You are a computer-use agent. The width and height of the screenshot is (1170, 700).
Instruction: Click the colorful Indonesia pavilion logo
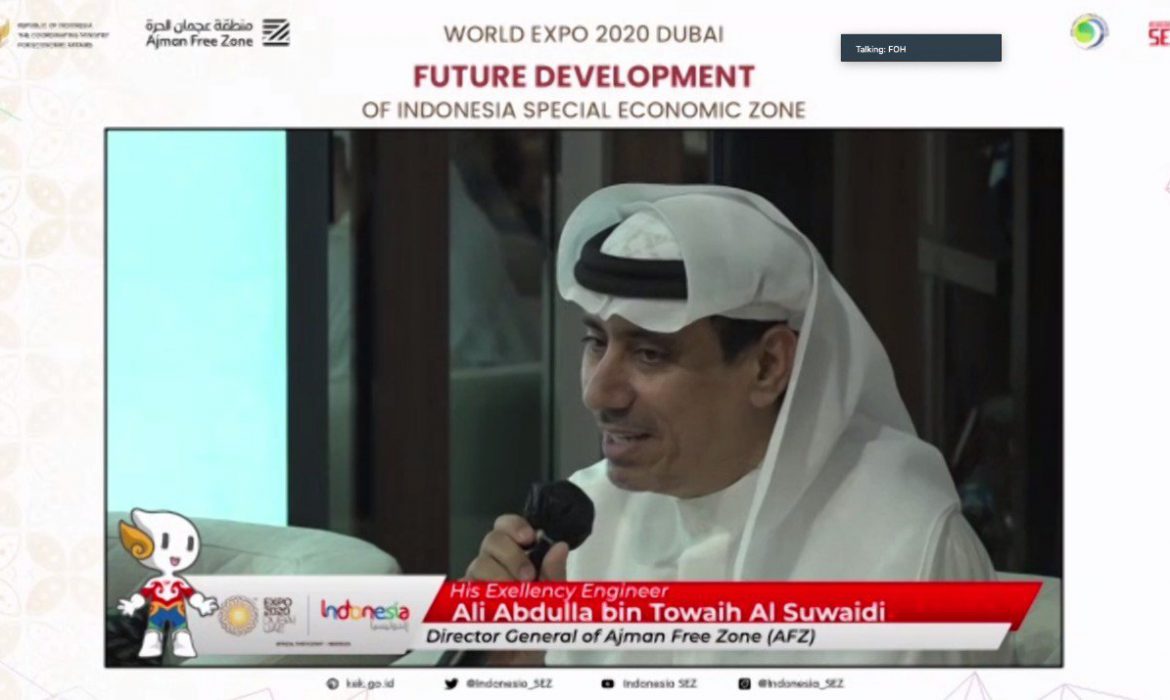(365, 613)
